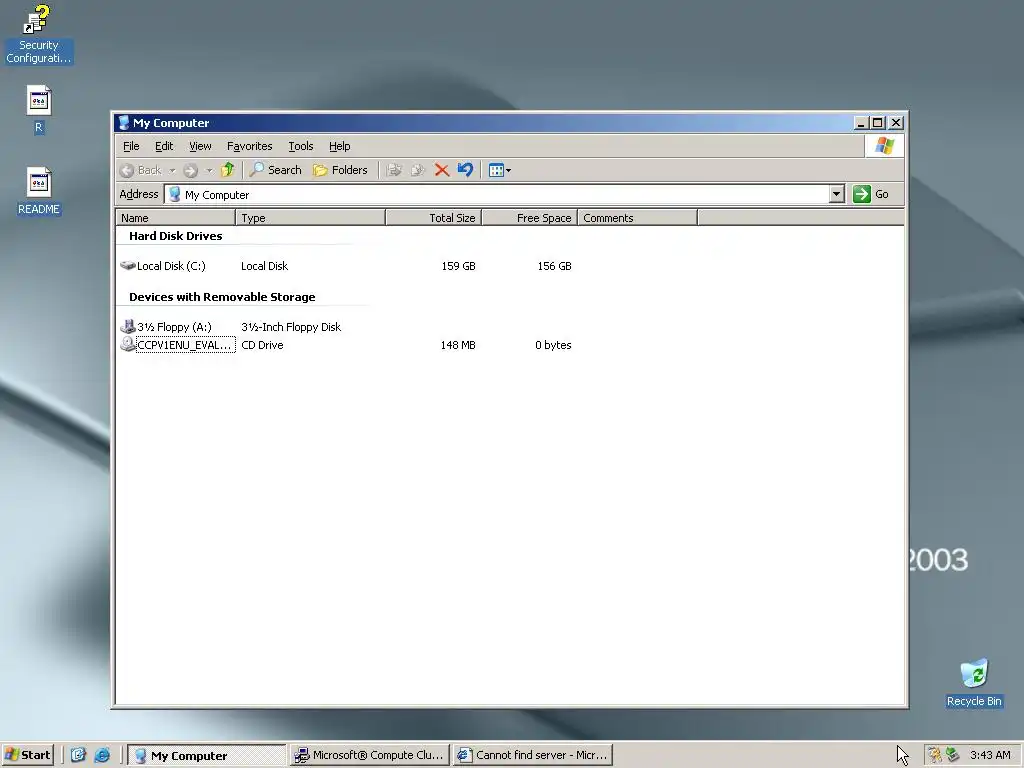
Task: Select the Local Disk (C:) drive icon
Action: (x=128, y=266)
